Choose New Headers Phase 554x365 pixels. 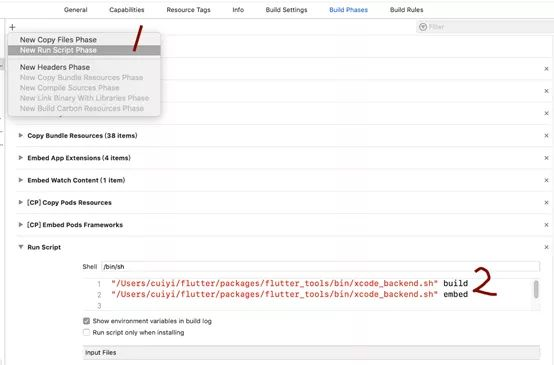[84, 67]
